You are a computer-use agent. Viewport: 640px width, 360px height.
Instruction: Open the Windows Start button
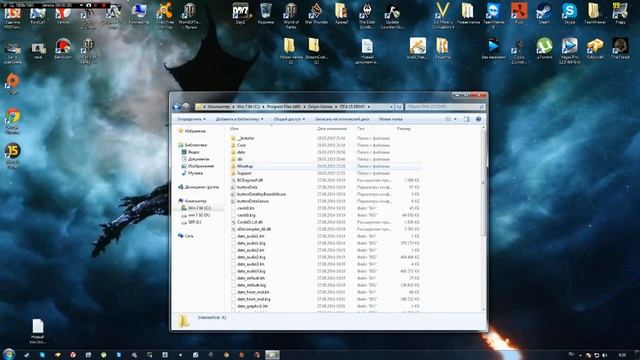[9, 354]
